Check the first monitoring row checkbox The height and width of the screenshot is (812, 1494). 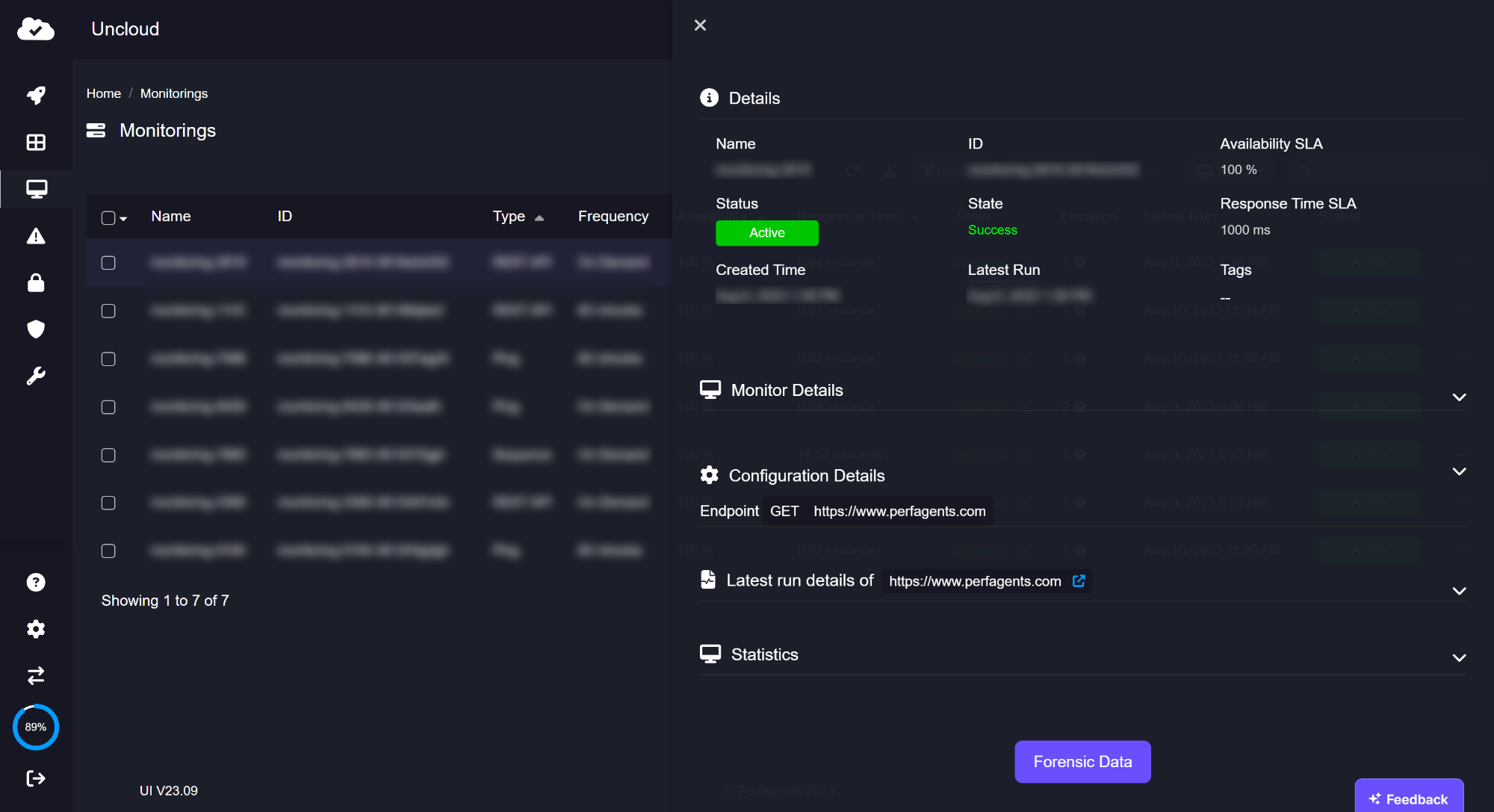(x=108, y=263)
